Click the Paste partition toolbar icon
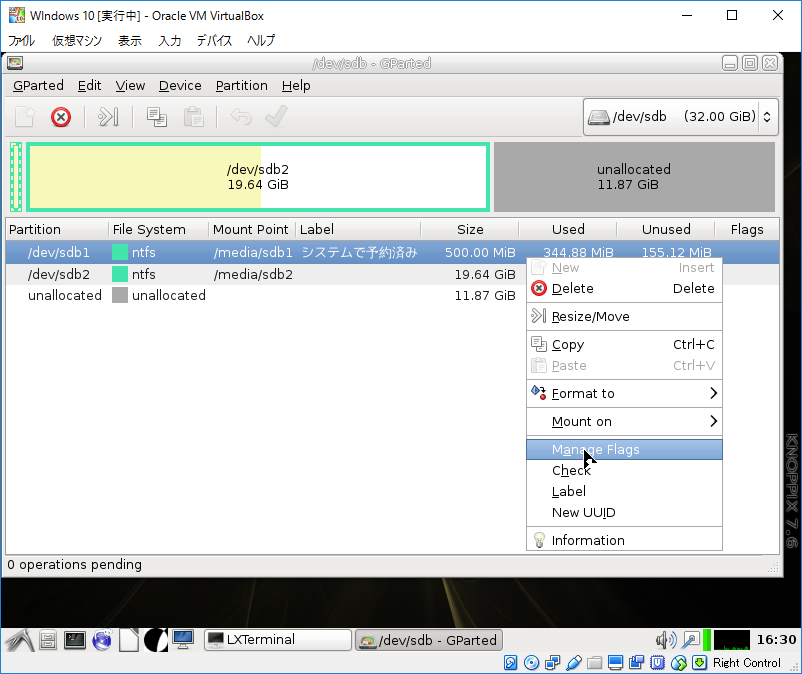Image resolution: width=802 pixels, height=674 pixels. click(194, 117)
